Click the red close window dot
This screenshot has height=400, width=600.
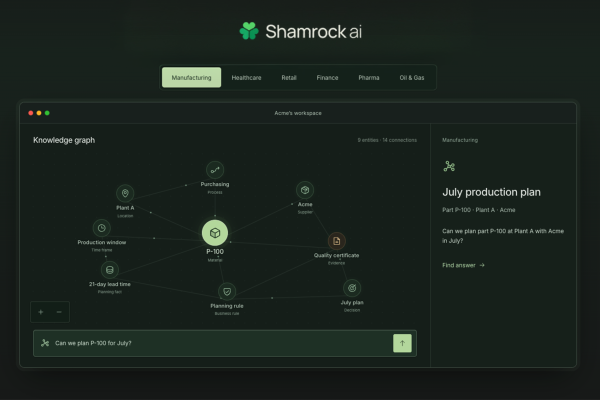(31, 113)
